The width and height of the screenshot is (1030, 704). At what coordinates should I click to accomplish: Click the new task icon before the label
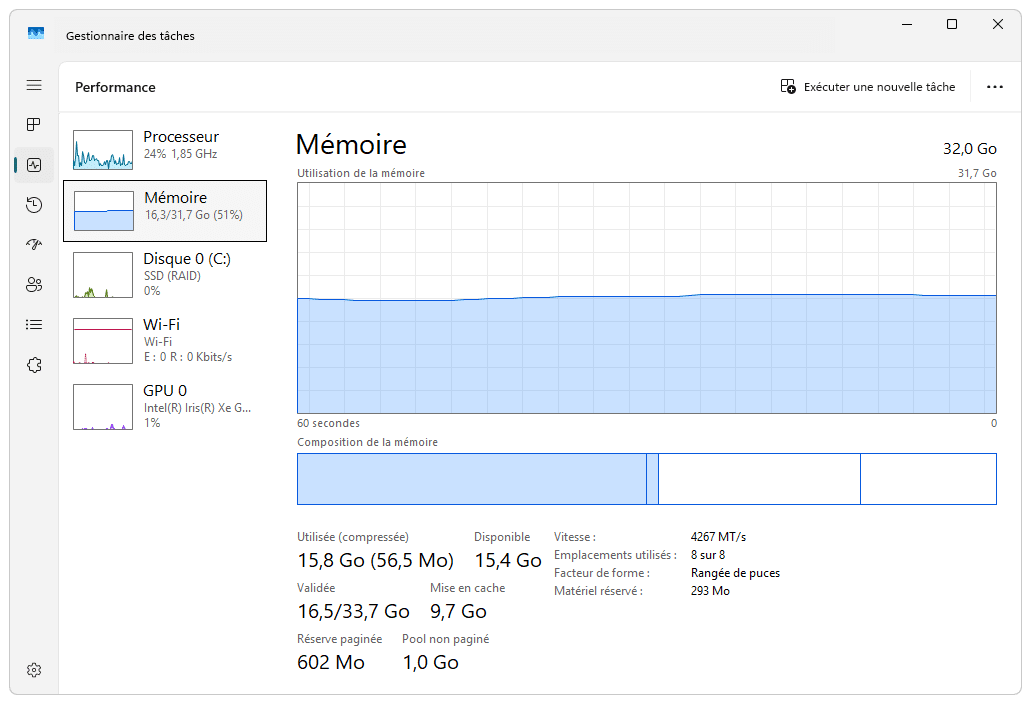click(786, 86)
